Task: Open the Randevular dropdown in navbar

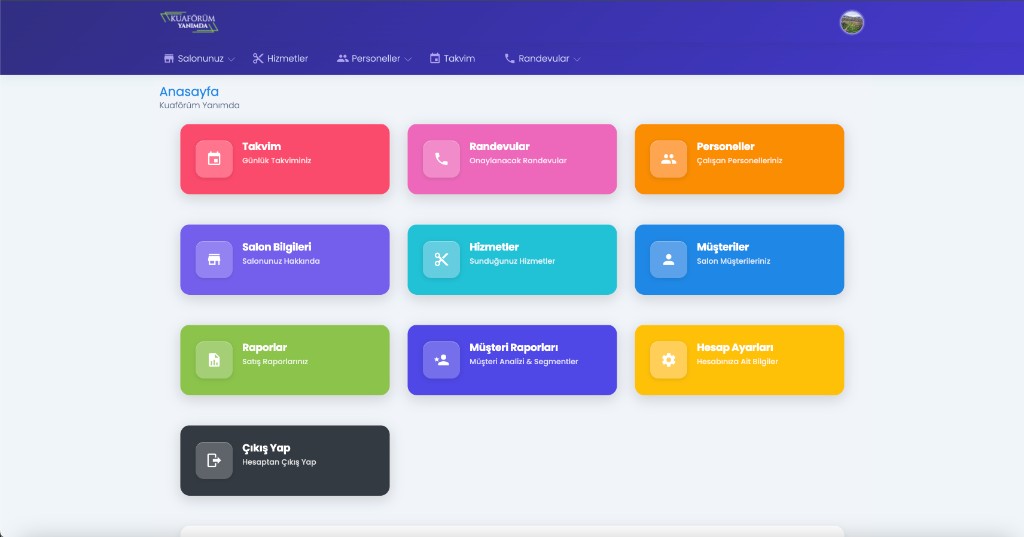Action: click(x=543, y=59)
